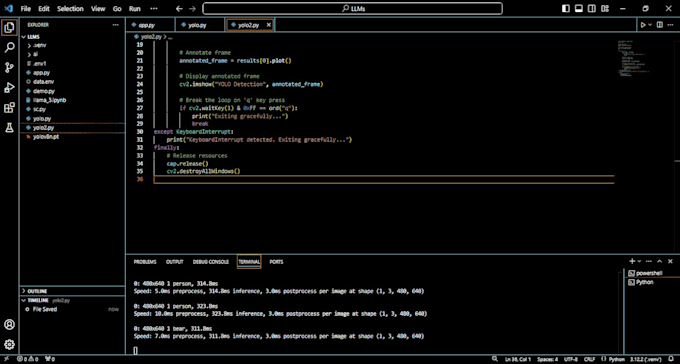680x364 pixels.
Task: Open the Go menu
Action: (x=117, y=9)
